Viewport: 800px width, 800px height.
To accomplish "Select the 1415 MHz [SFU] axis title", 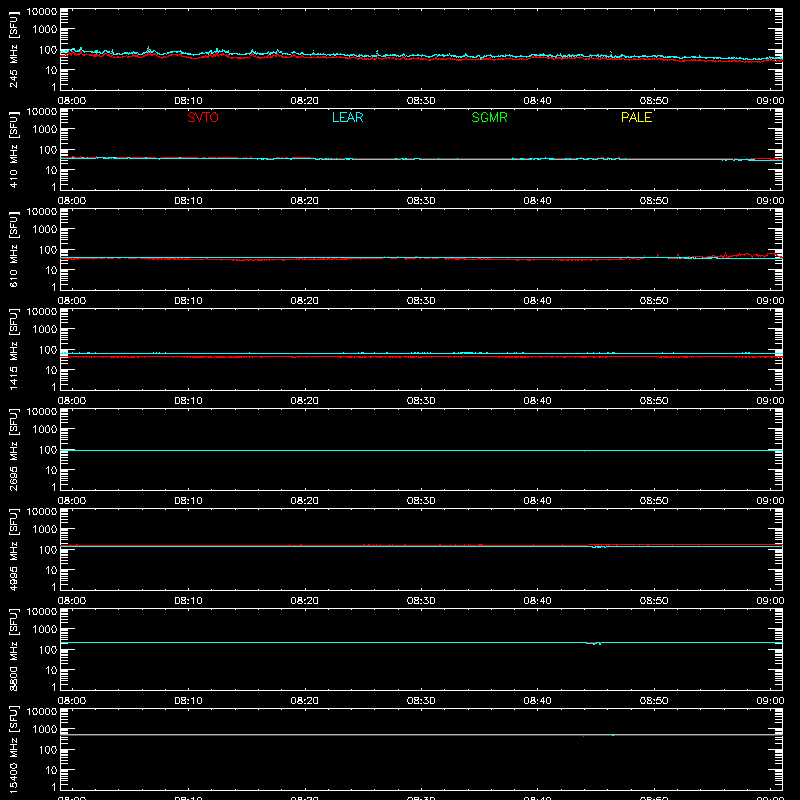I will pos(13,349).
